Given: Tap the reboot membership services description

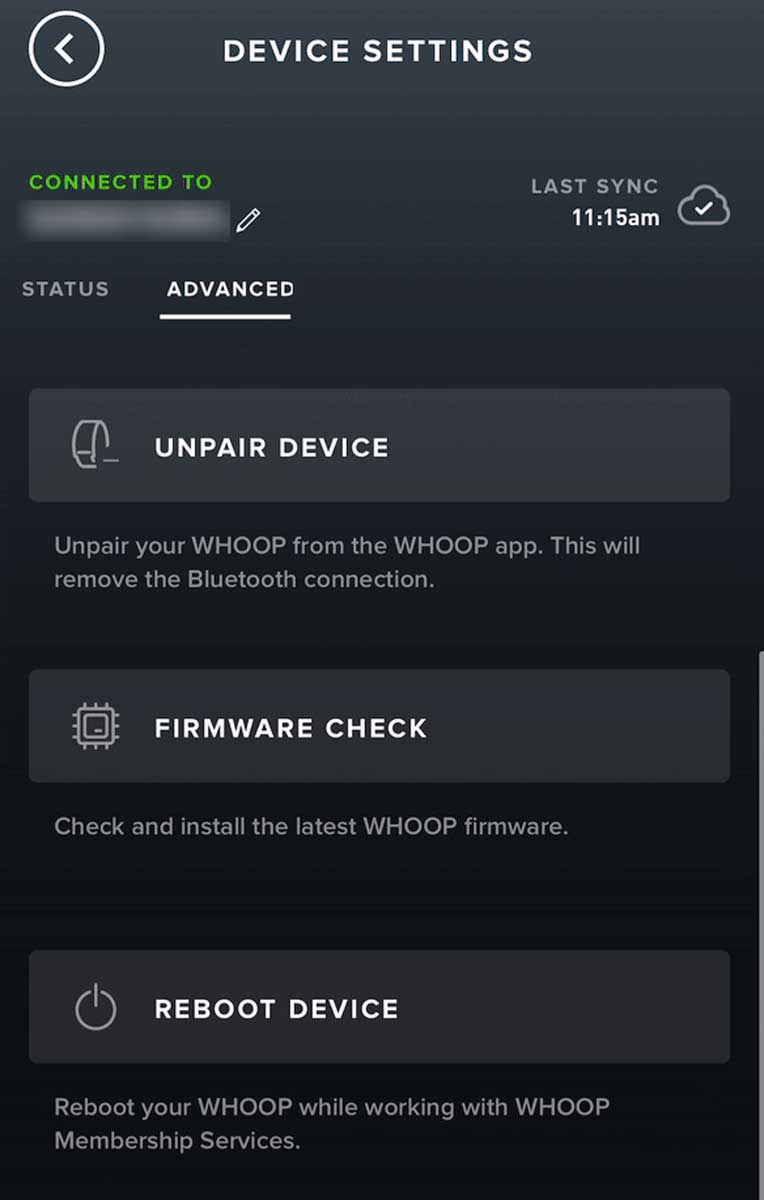Looking at the screenshot, I should pos(330,1123).
